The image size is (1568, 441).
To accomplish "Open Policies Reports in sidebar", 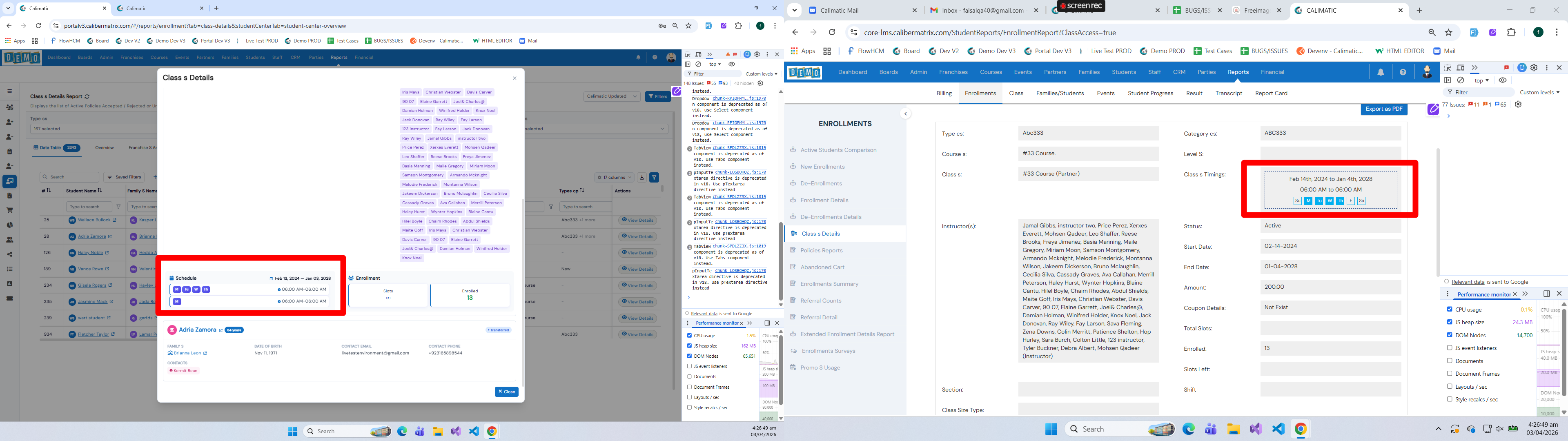I will pos(821,250).
